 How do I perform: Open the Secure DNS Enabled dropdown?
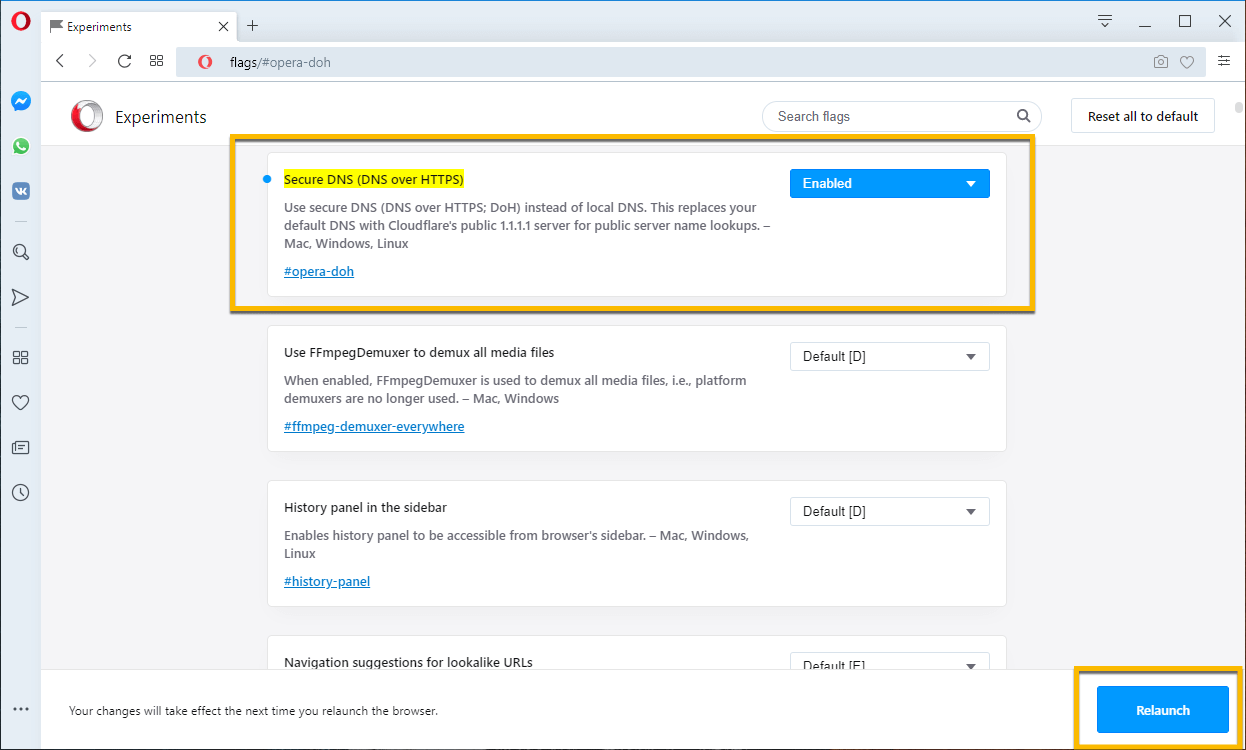888,183
